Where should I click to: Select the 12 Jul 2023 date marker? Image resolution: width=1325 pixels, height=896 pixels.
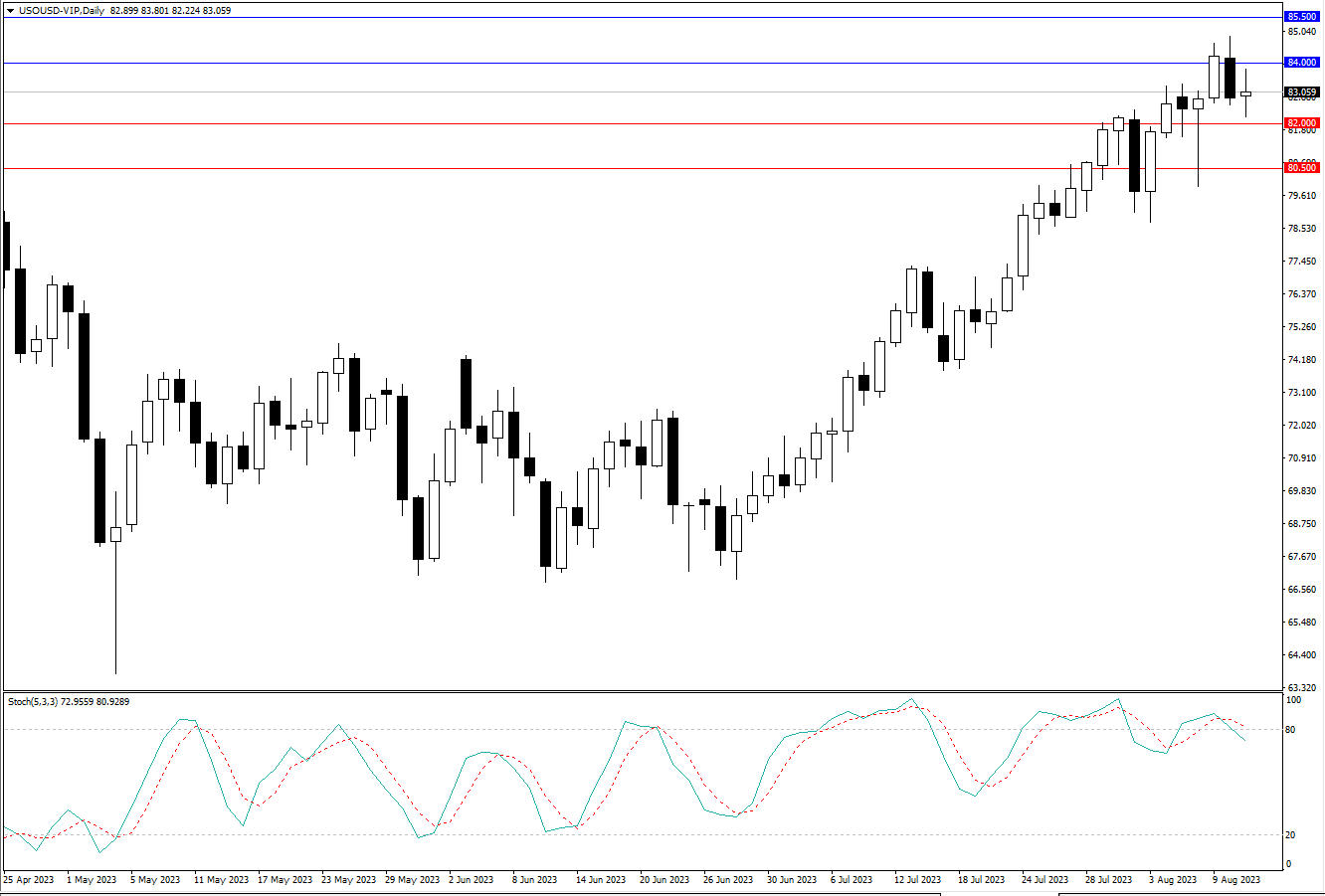917,880
